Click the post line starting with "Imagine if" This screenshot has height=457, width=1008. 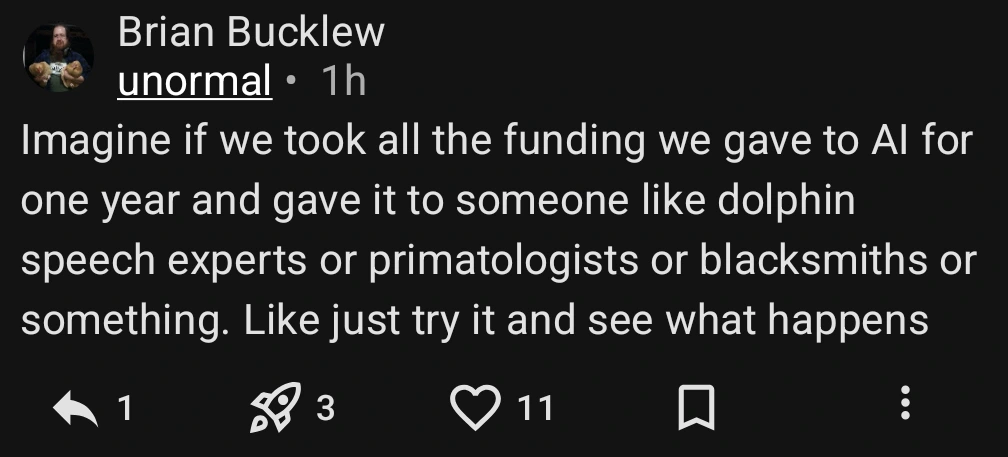(496, 141)
